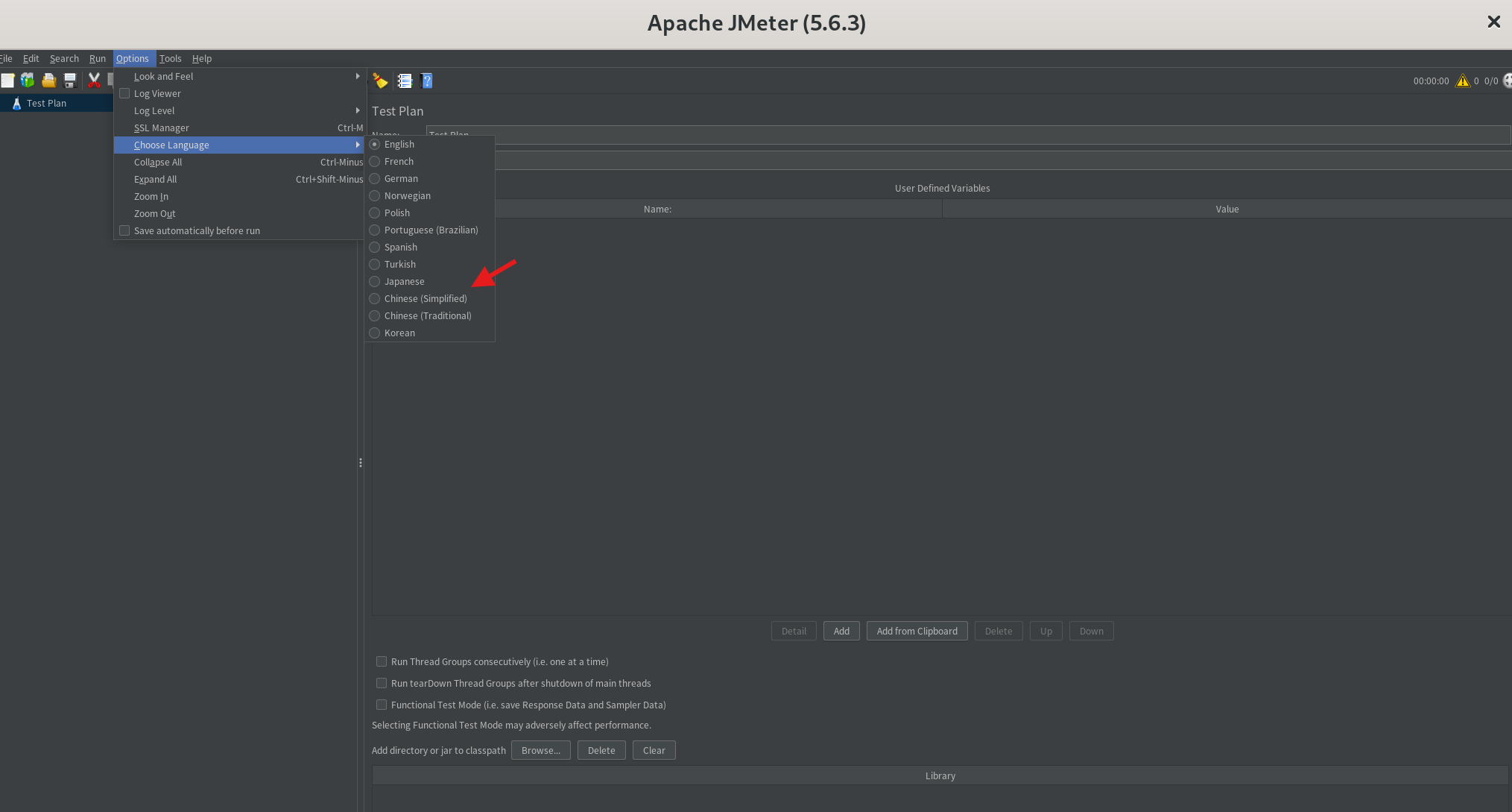Viewport: 1512px width, 812px height.
Task: Choose Japanese language
Action: (x=429, y=282)
